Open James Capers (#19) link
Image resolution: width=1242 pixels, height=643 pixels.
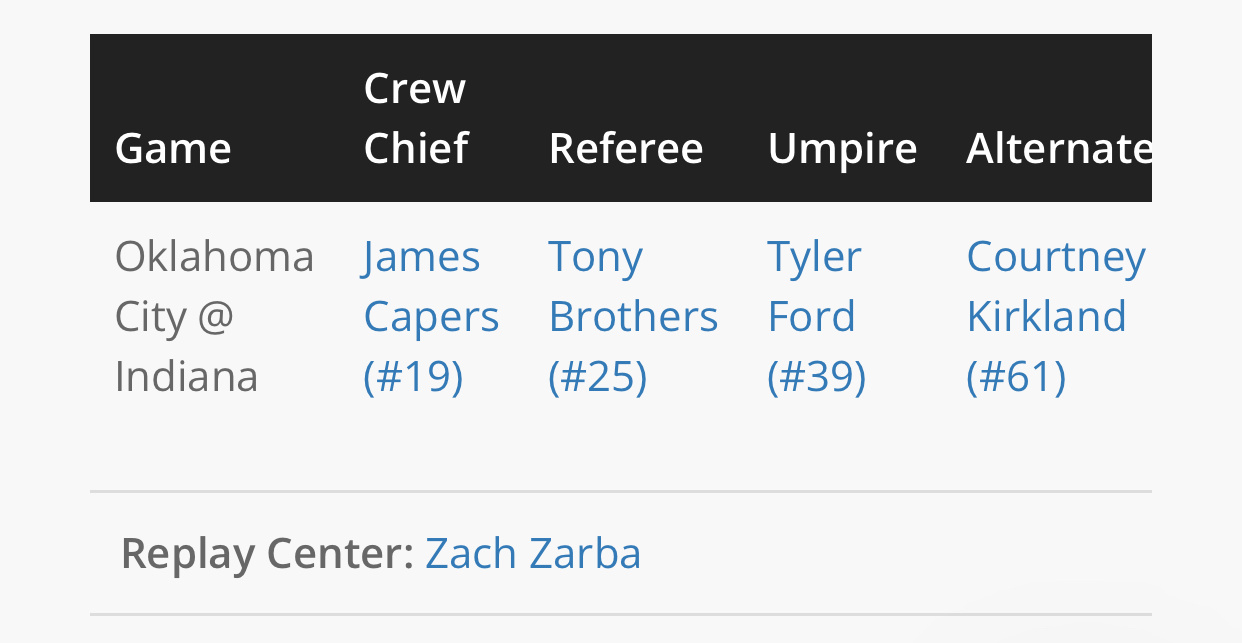click(x=431, y=317)
